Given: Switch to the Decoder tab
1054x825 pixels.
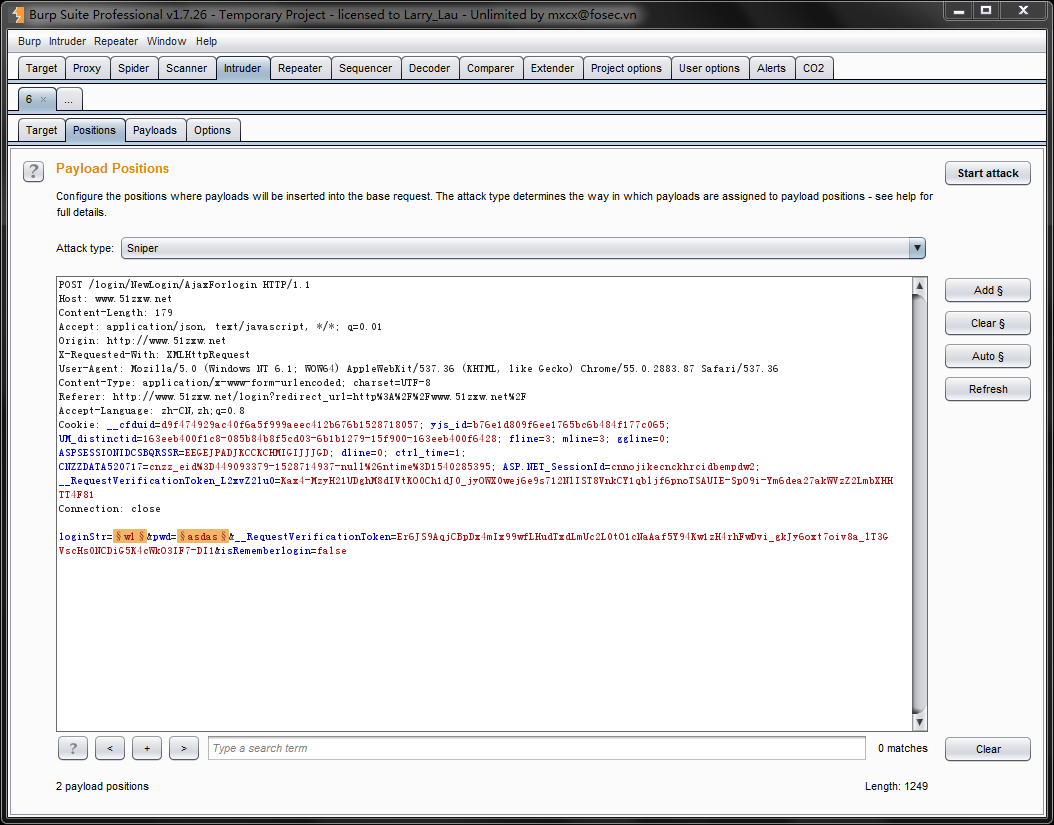Looking at the screenshot, I should 430,68.
